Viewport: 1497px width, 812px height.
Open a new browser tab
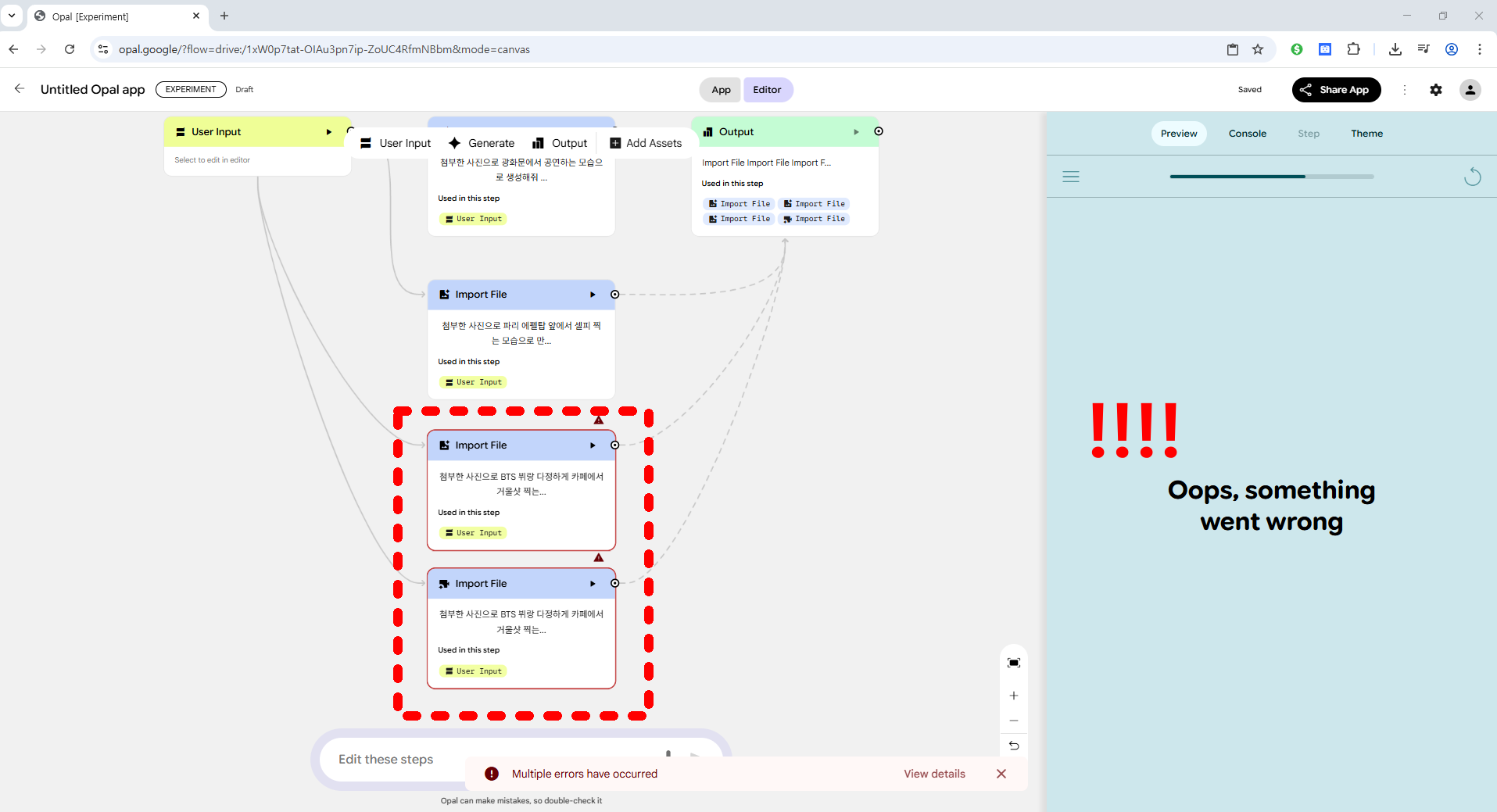(x=224, y=16)
